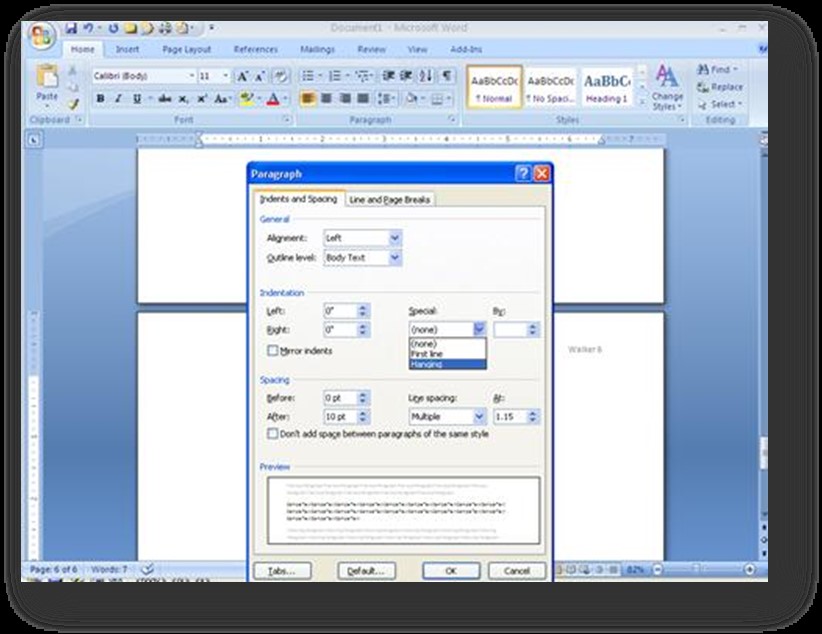The height and width of the screenshot is (634, 822).
Task: Apply Strikethrough formatting
Action: click(x=165, y=99)
